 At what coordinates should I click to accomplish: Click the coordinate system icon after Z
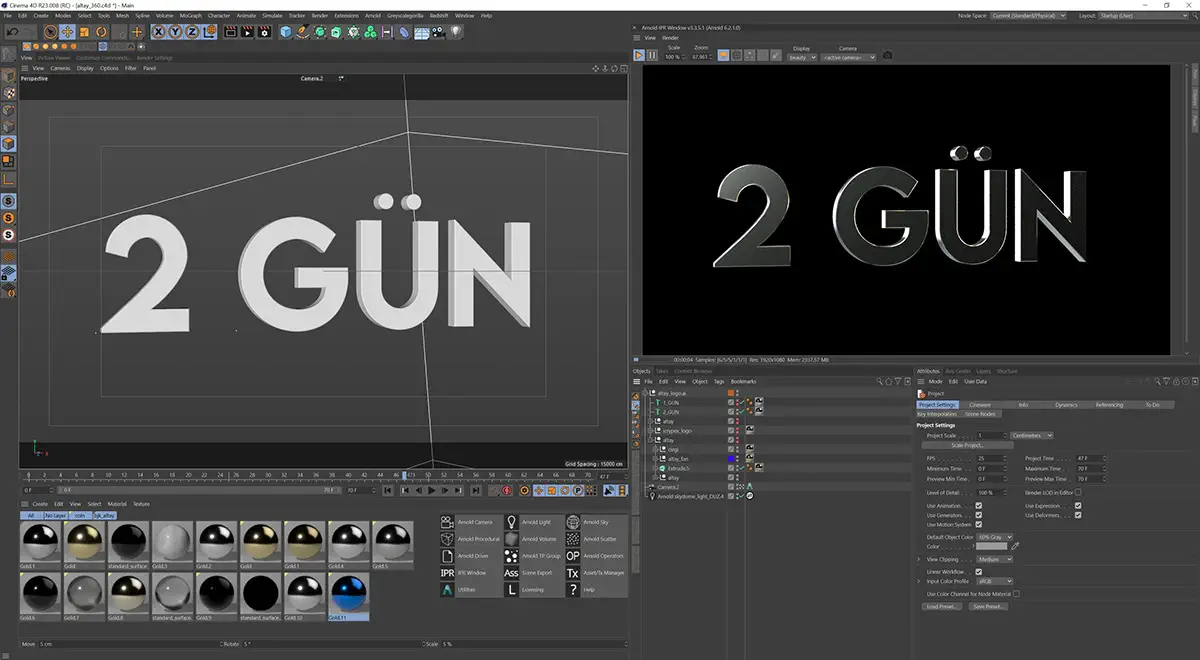[210, 31]
